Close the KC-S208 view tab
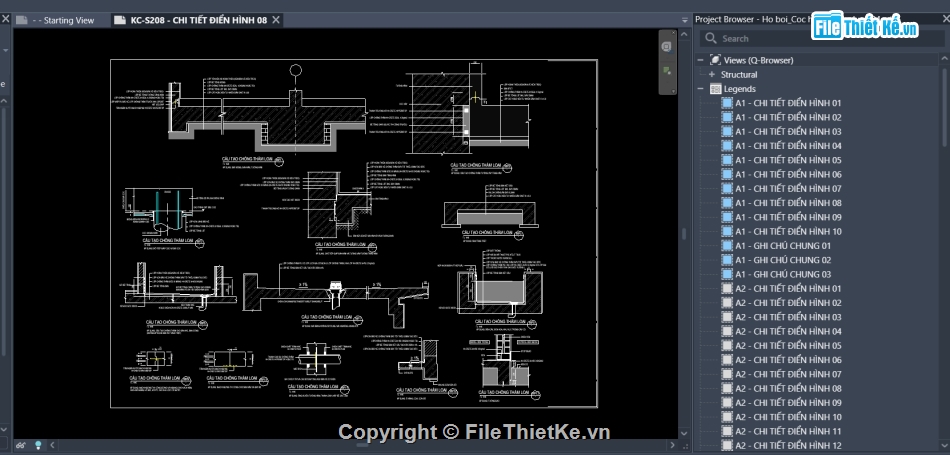Screen dimensions: 950x455 pos(276,20)
